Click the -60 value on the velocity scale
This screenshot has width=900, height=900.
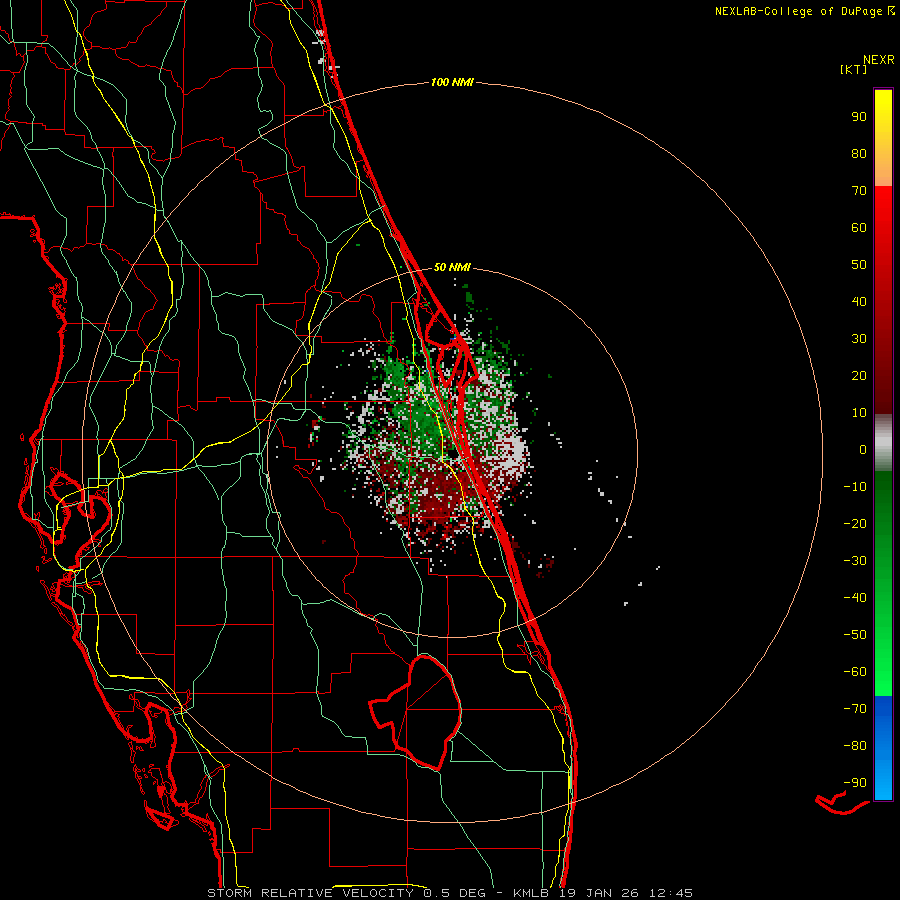coord(855,672)
